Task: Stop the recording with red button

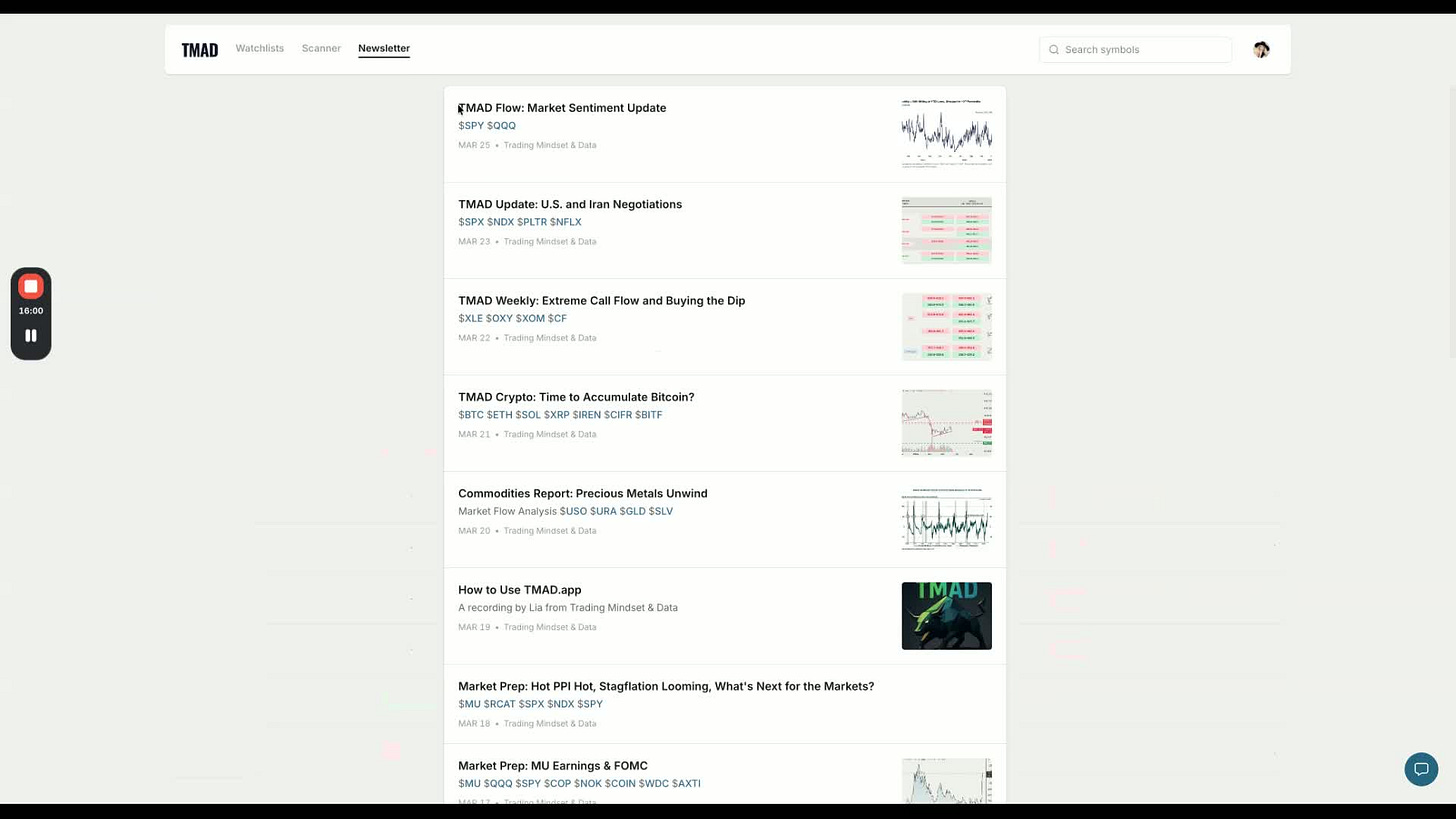Action: (x=31, y=286)
